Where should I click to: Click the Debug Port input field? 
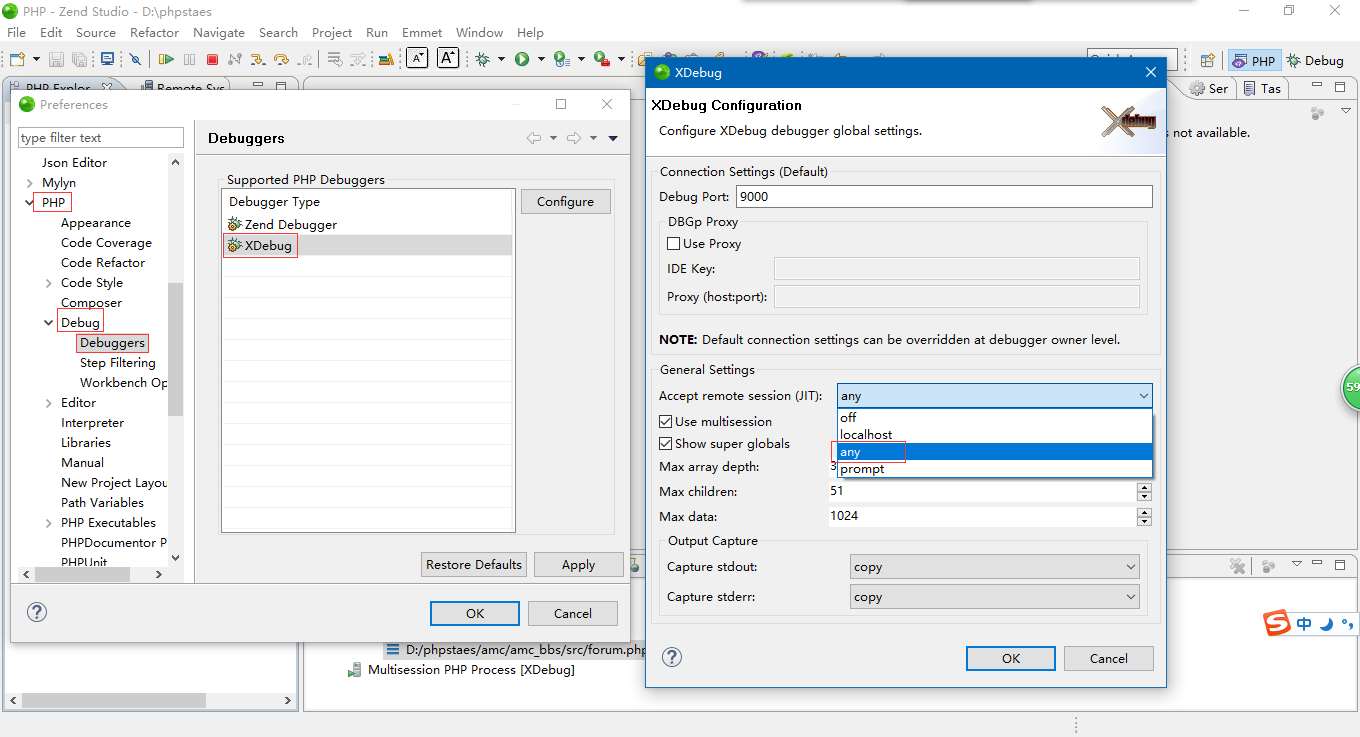(x=944, y=196)
